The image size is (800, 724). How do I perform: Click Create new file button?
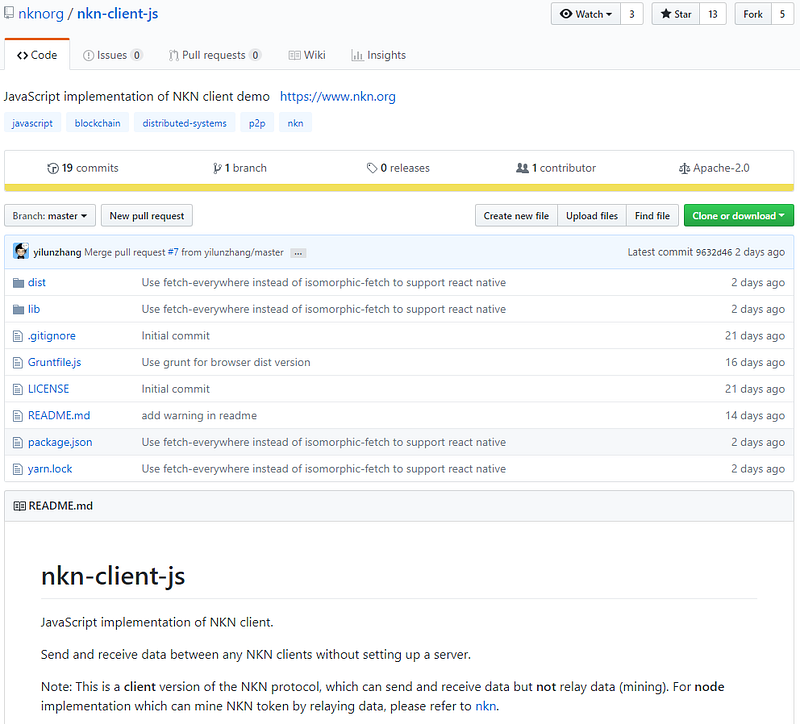point(516,216)
